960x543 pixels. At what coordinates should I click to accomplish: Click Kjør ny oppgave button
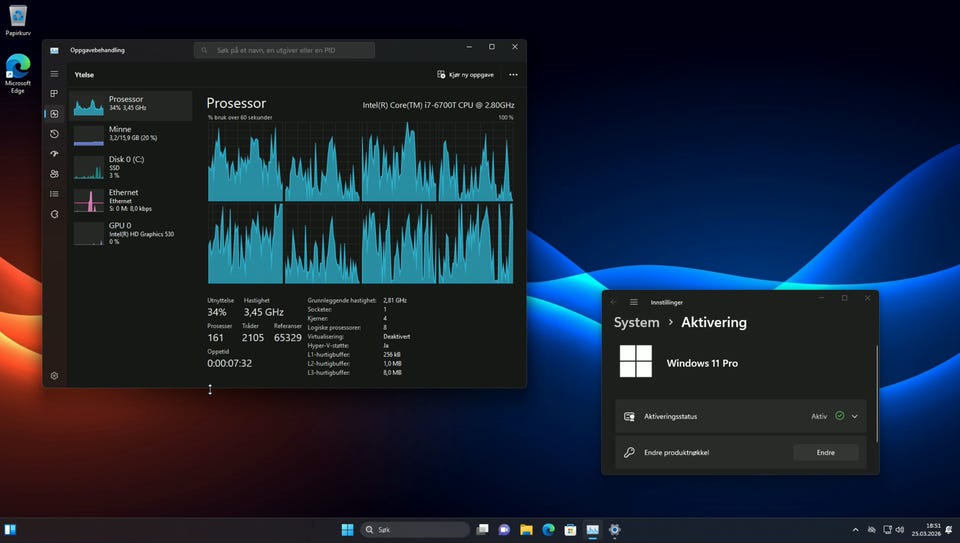pos(466,74)
